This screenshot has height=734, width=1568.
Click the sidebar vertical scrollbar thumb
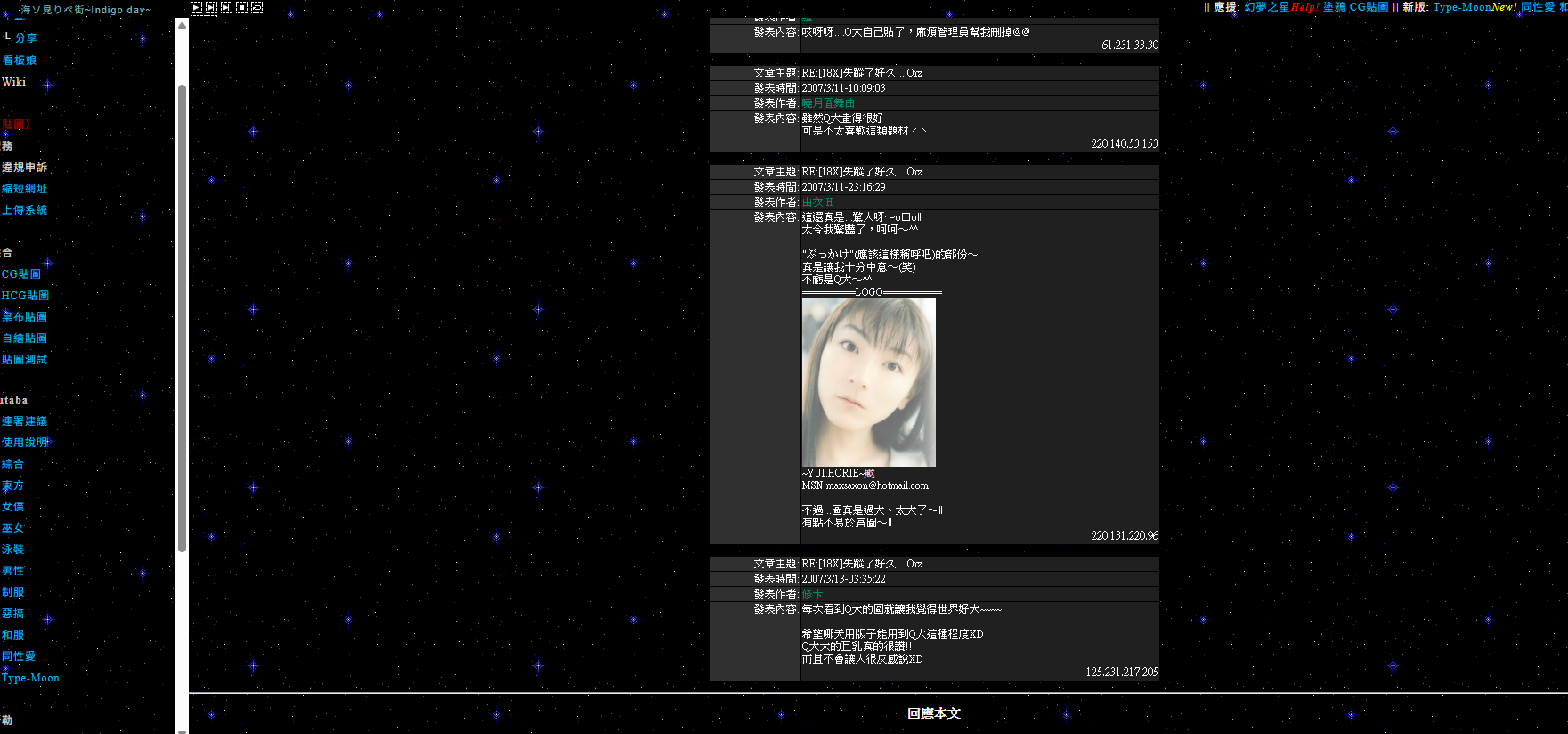coord(182,318)
